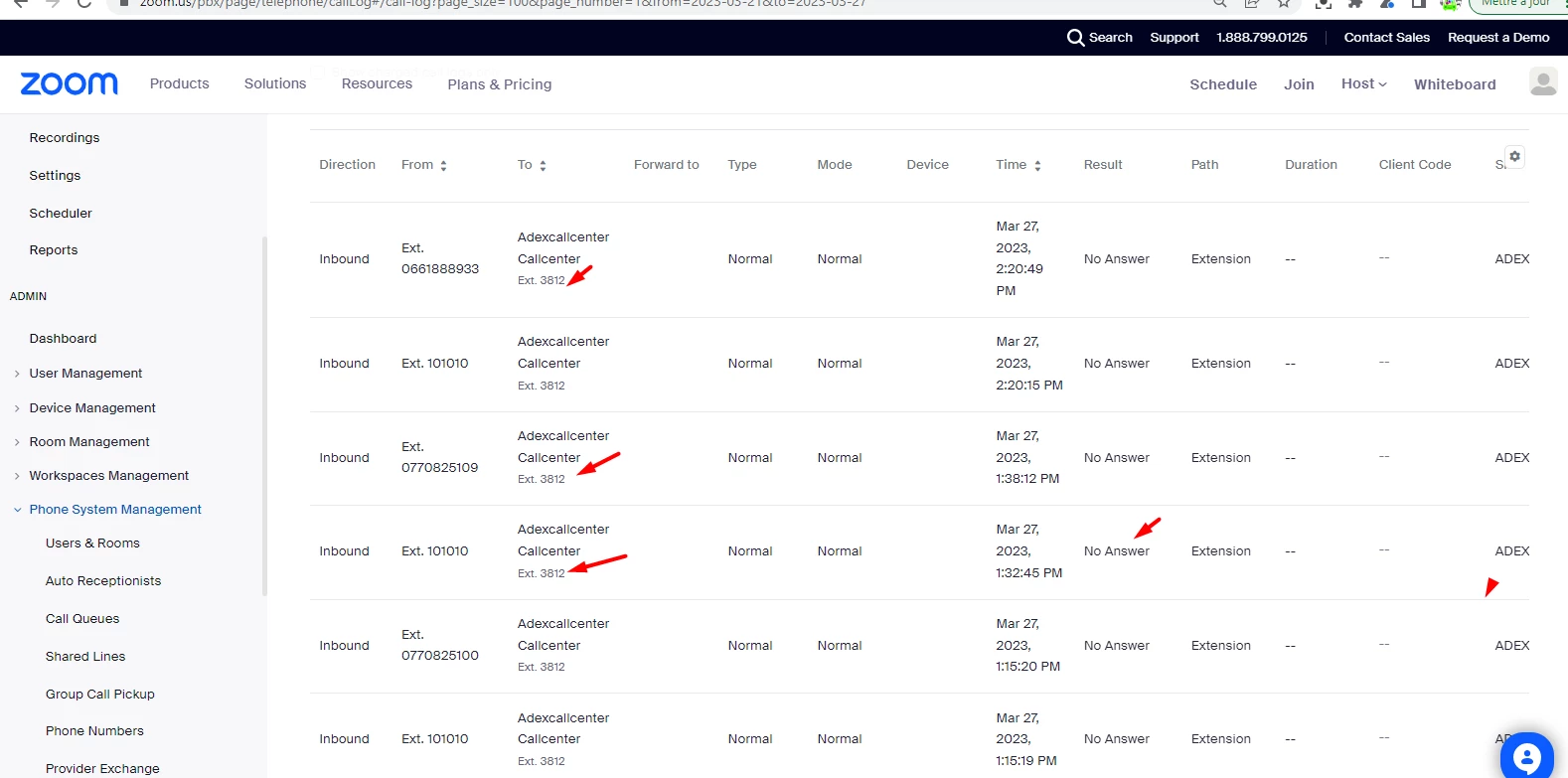The width and height of the screenshot is (1568, 778).
Task: Go to Users & Rooms
Action: click(x=92, y=544)
